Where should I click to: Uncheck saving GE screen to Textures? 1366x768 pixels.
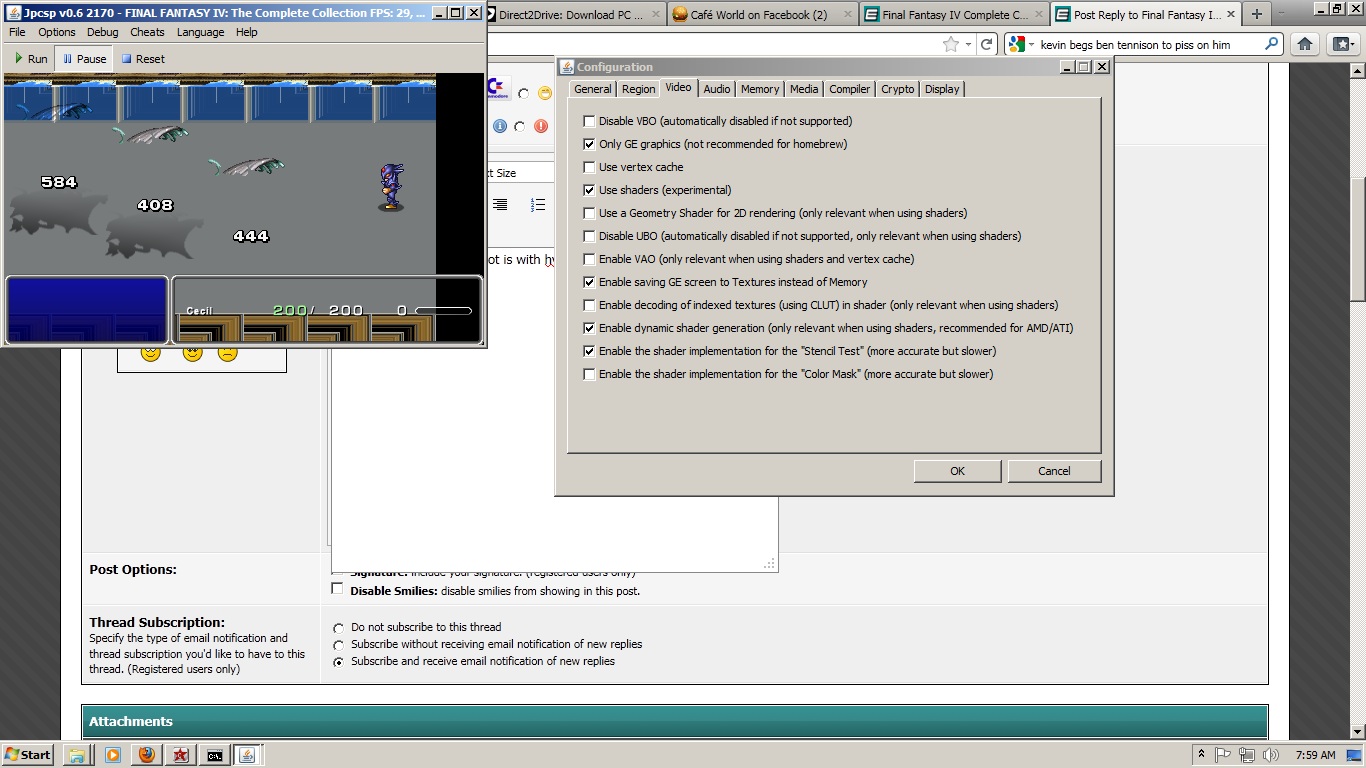click(x=589, y=282)
